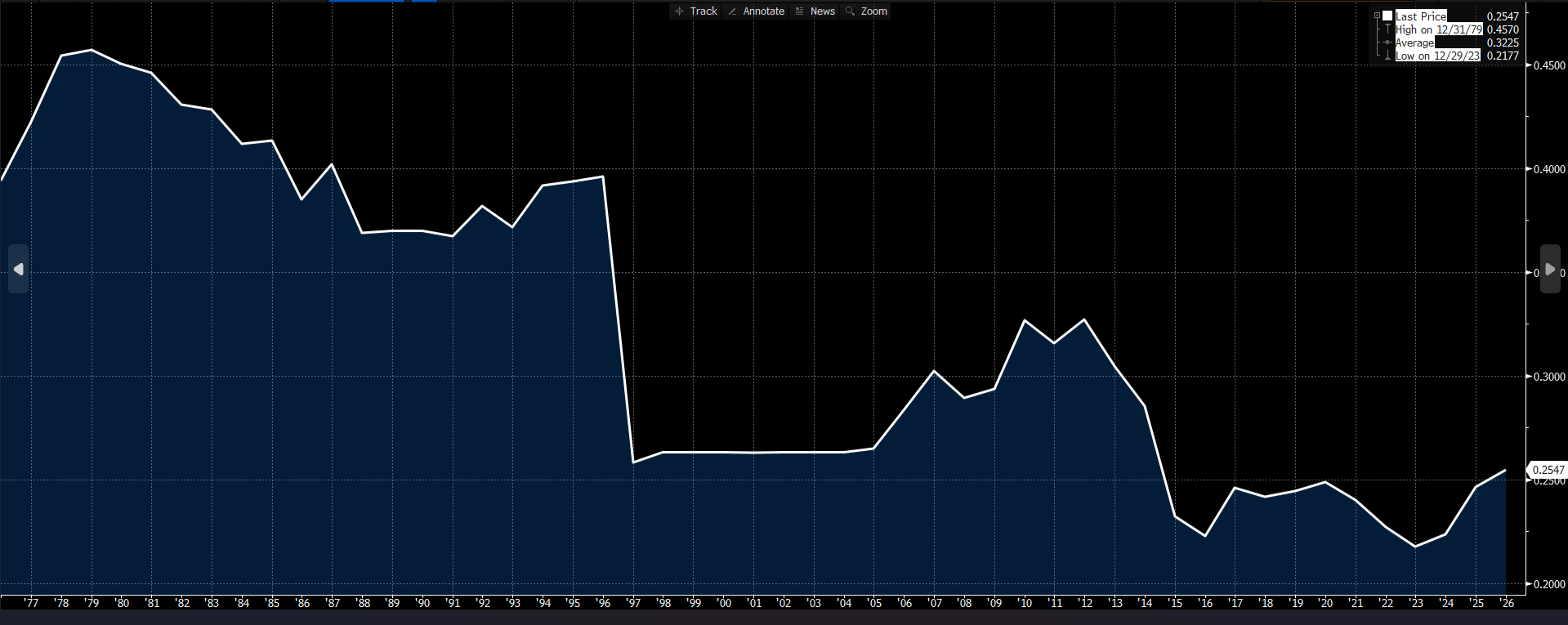Click the '79 label on the time axis
Viewport: 1568px width, 625px height.
(x=92, y=603)
